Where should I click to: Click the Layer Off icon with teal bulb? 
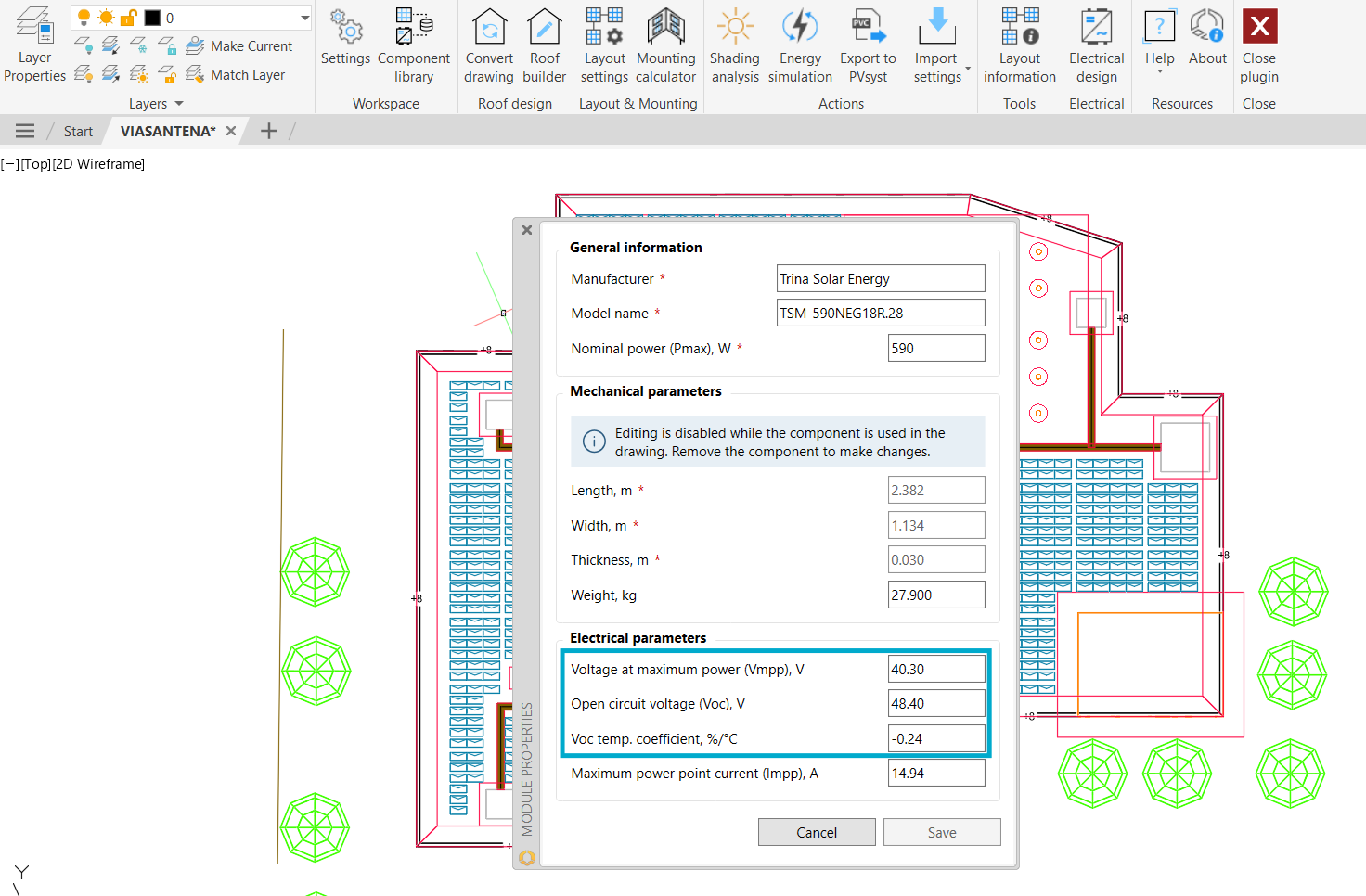(x=84, y=45)
